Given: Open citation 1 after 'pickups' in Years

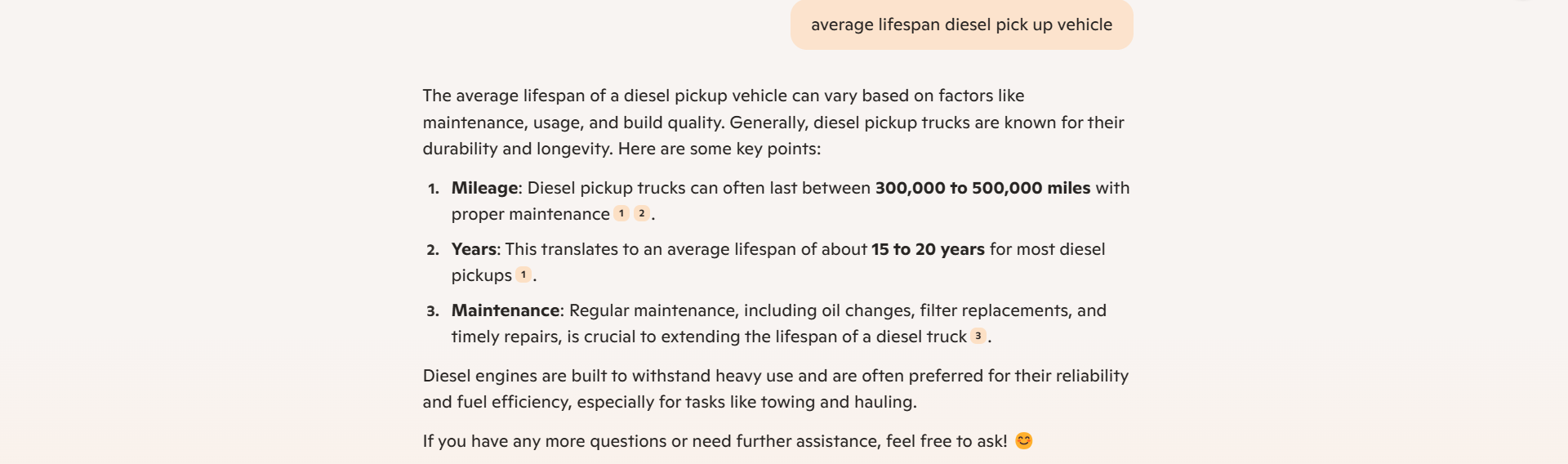Looking at the screenshot, I should pos(523,274).
